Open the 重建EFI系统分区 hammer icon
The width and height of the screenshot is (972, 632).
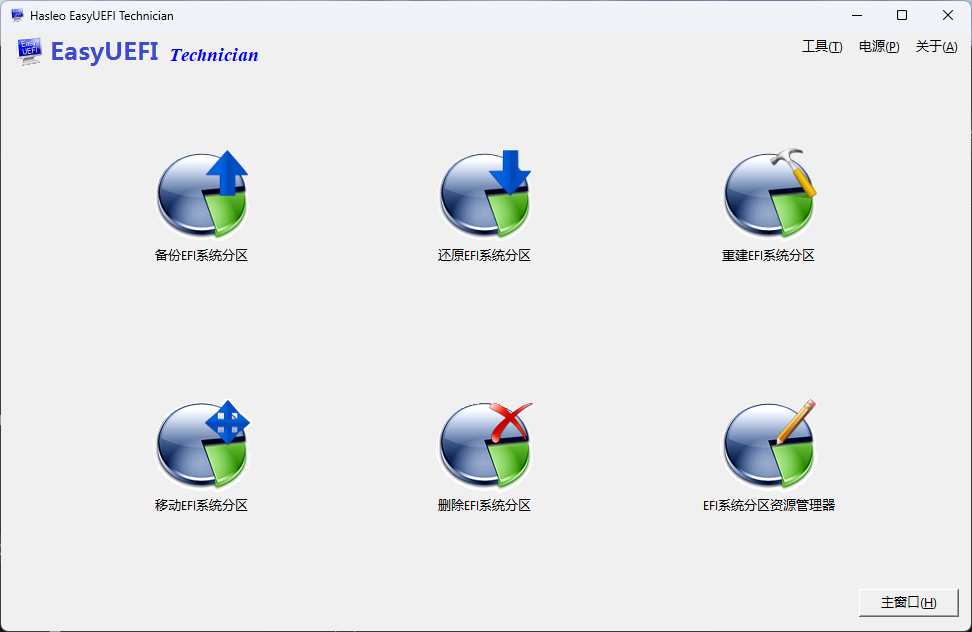(769, 194)
